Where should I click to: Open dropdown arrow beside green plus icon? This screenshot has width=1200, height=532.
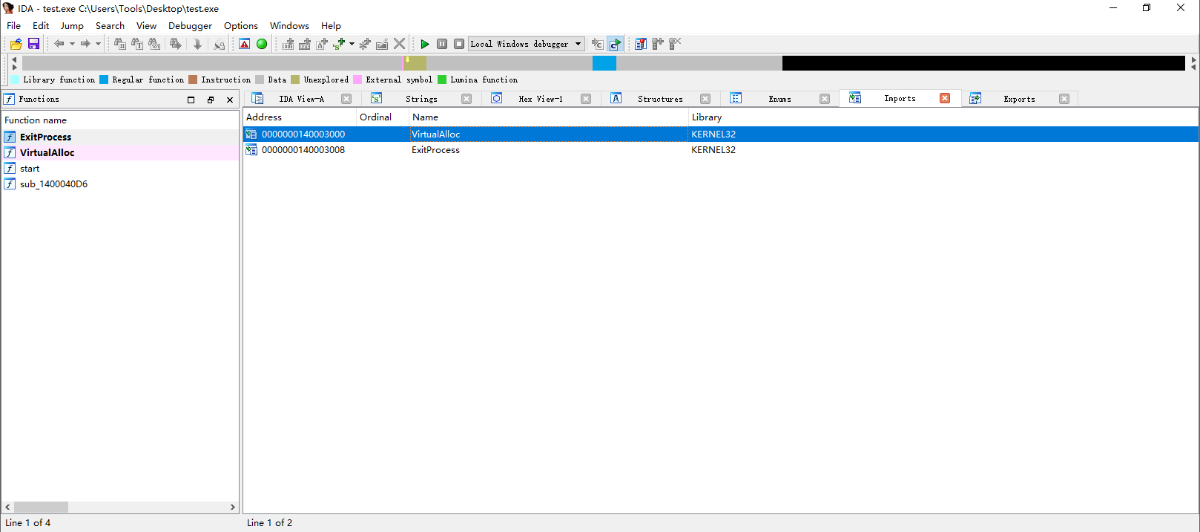tap(352, 44)
